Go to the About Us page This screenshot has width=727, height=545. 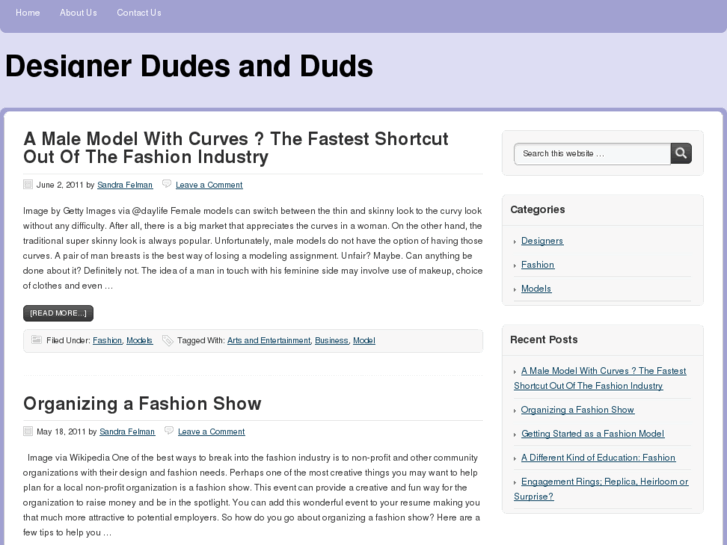[x=78, y=13]
